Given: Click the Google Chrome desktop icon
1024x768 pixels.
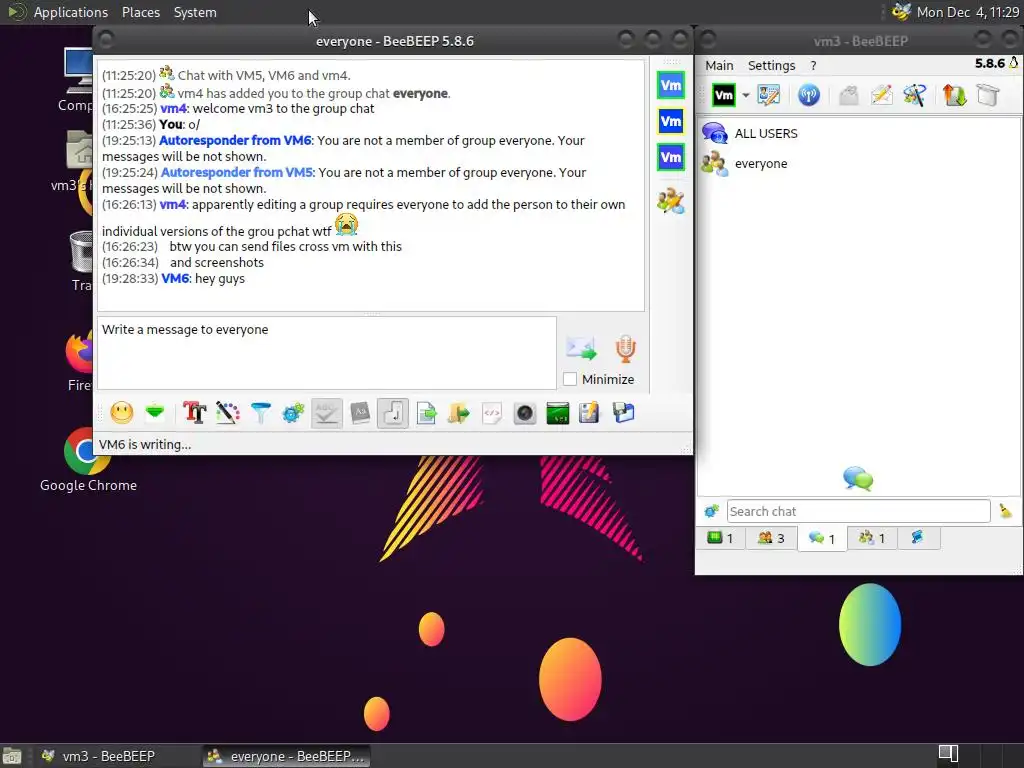Looking at the screenshot, I should click(88, 460).
